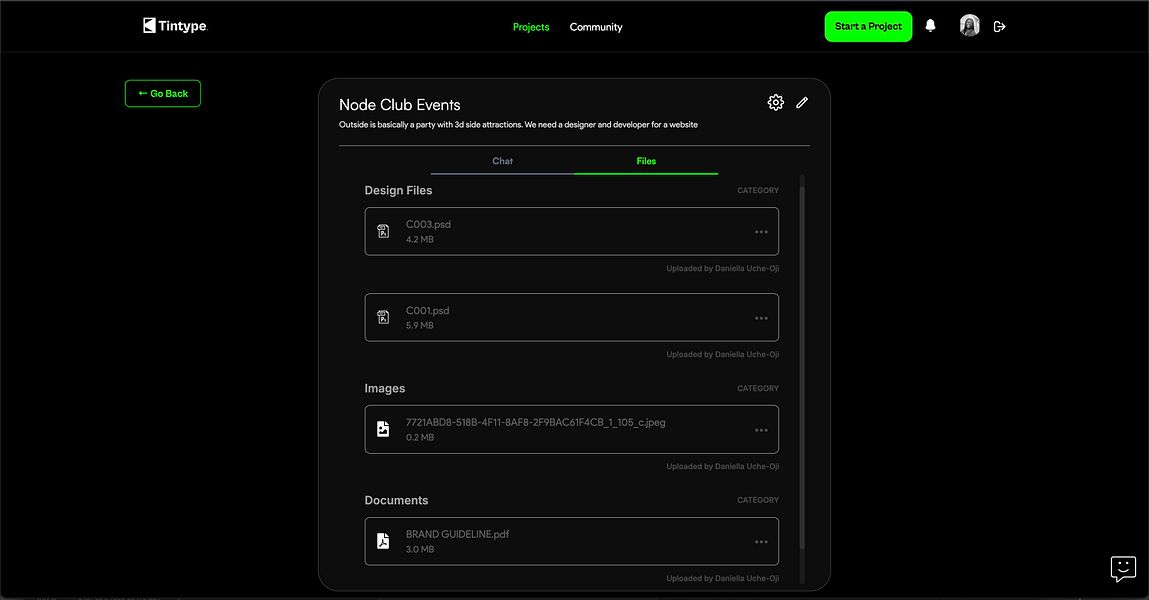This screenshot has width=1149, height=600.
Task: Click the 4.2 MB file size
Action: [x=420, y=240]
